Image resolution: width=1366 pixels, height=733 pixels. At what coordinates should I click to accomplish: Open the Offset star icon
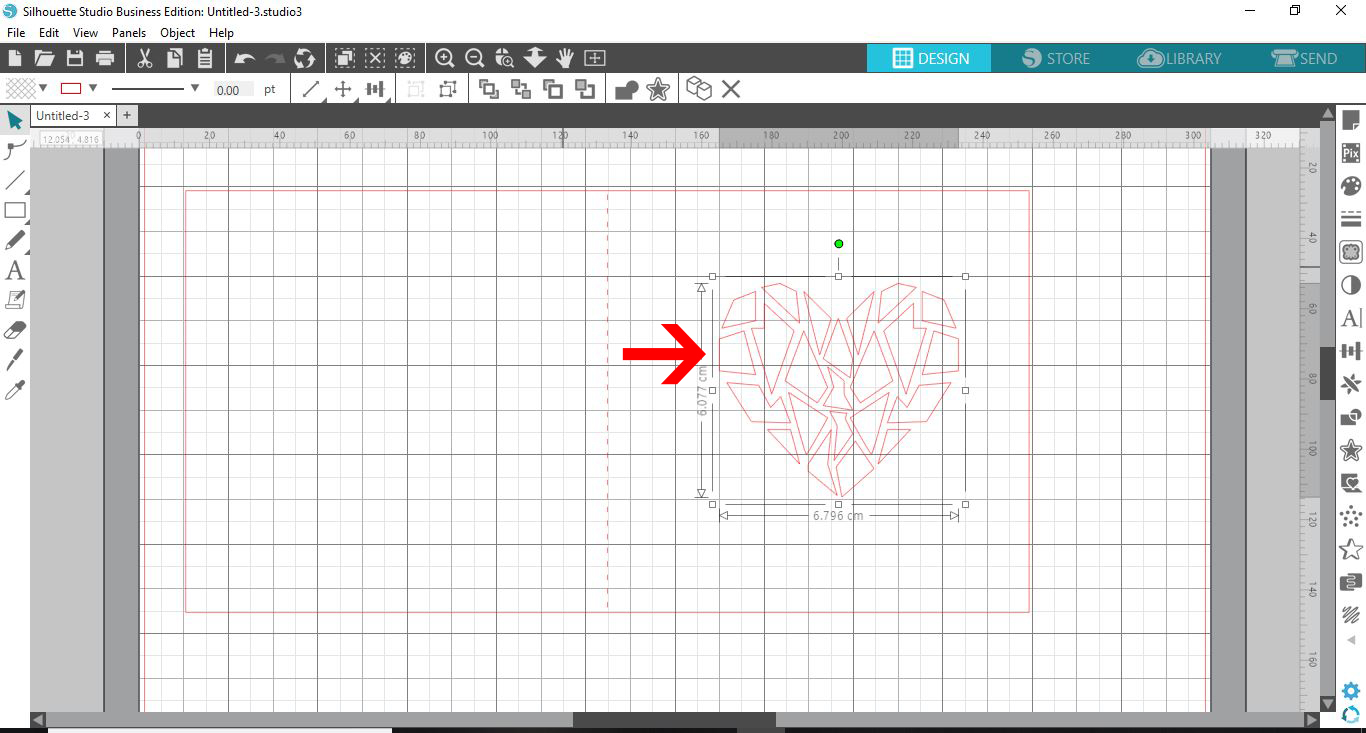658,89
